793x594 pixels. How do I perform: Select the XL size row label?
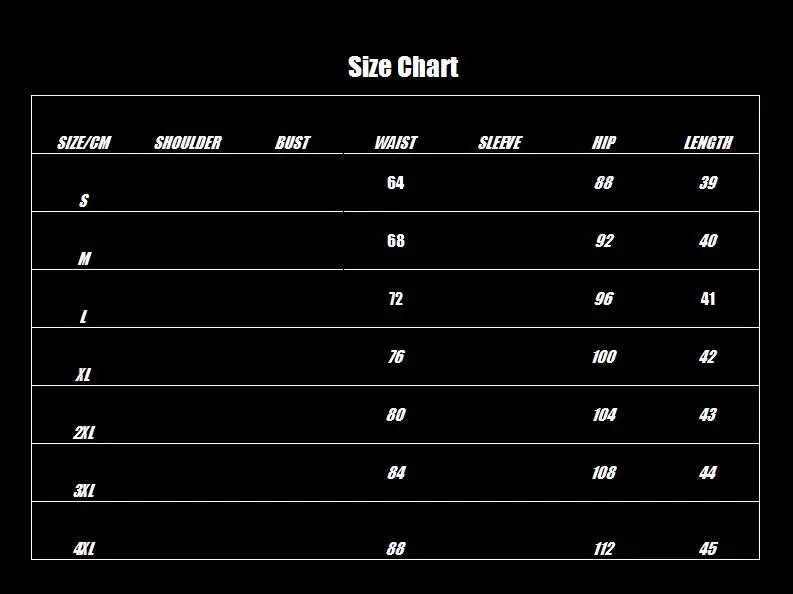tap(84, 375)
